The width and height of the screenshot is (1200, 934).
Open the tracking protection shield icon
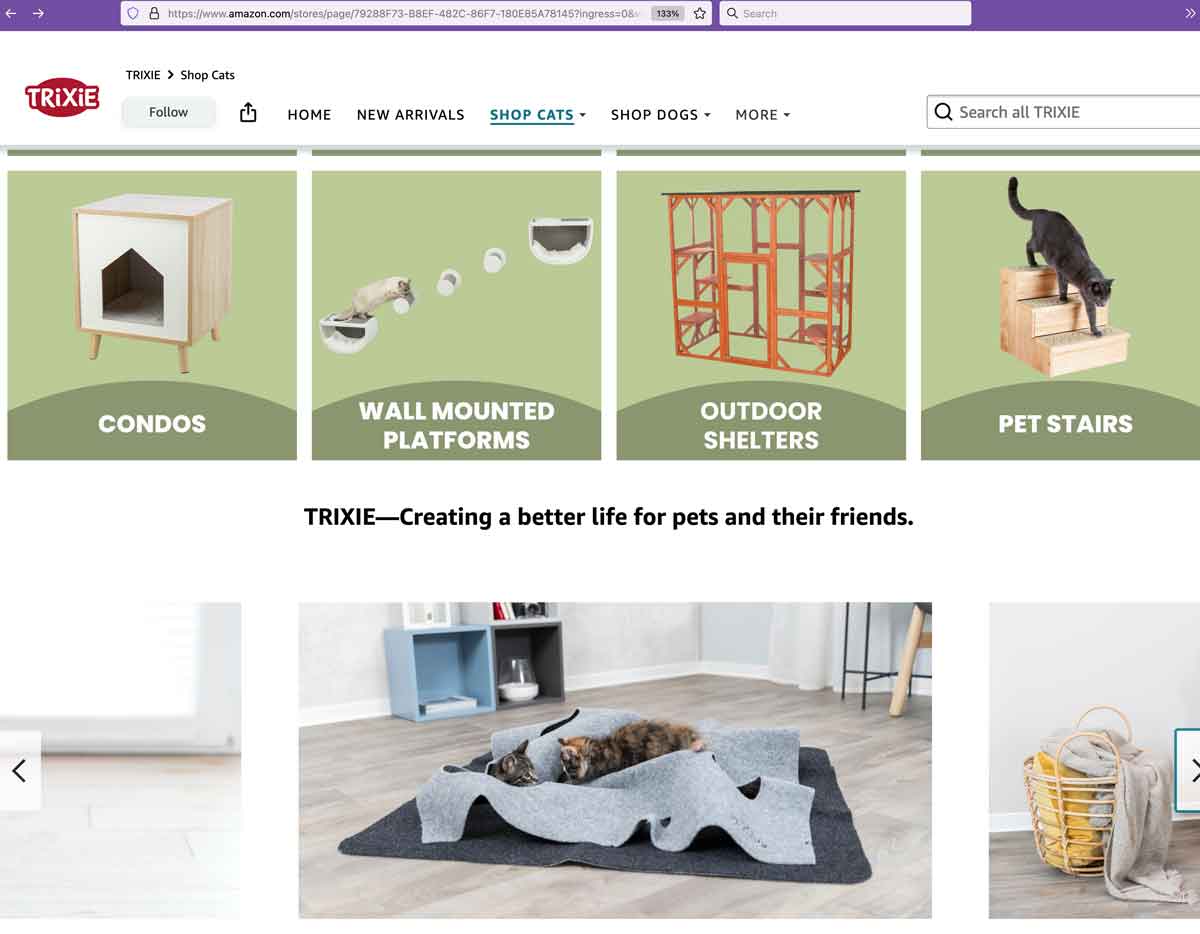coord(133,14)
